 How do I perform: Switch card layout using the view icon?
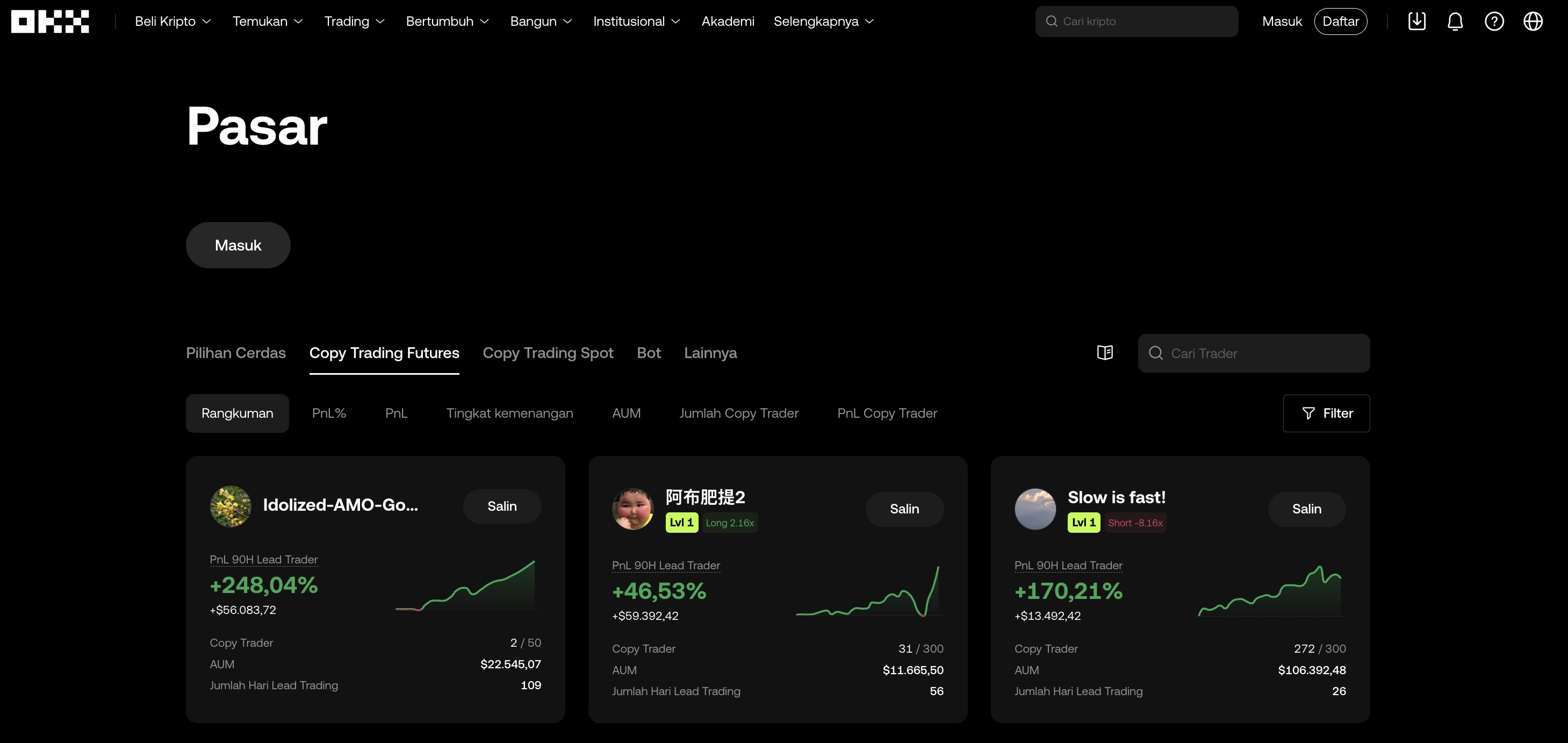pos(1105,352)
